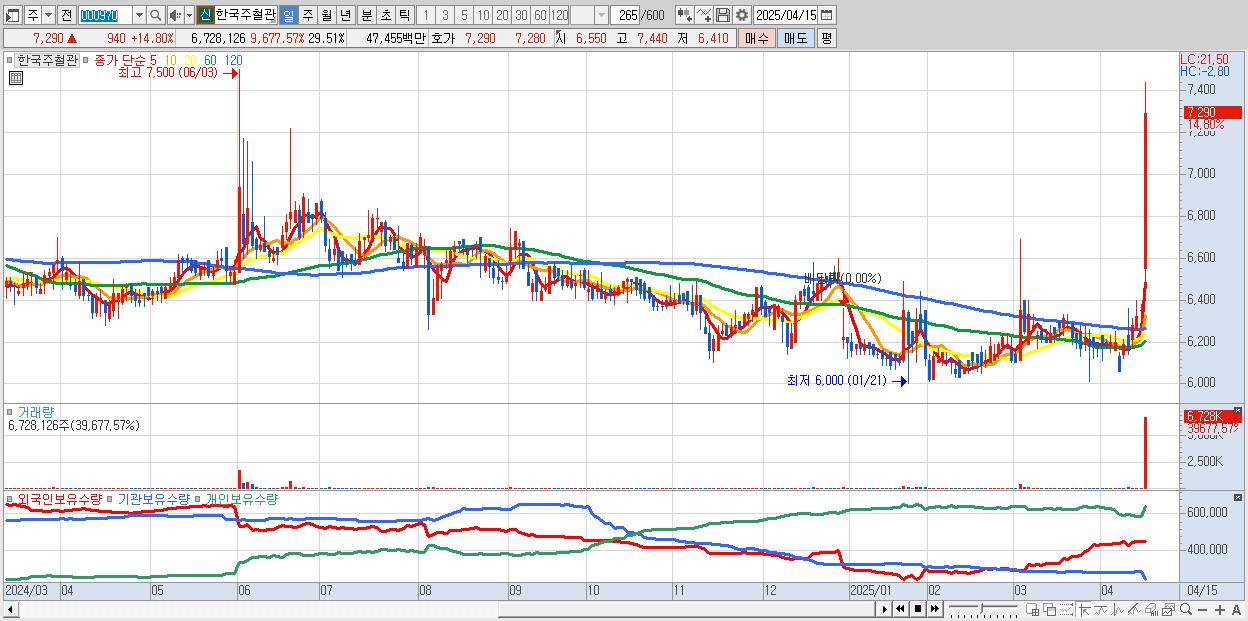The image size is (1248, 621).
Task: Click the 매도 sell button
Action: 795,38
